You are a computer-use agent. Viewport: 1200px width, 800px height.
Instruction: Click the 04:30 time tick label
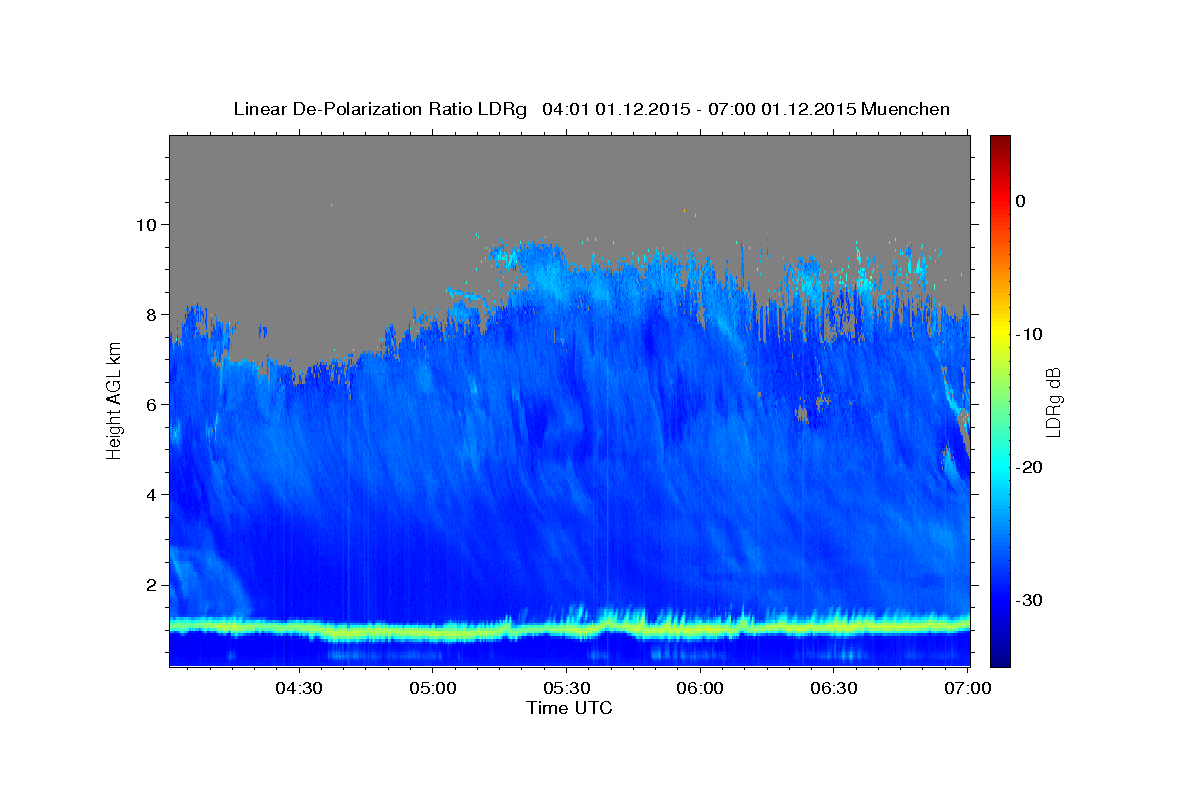(298, 689)
